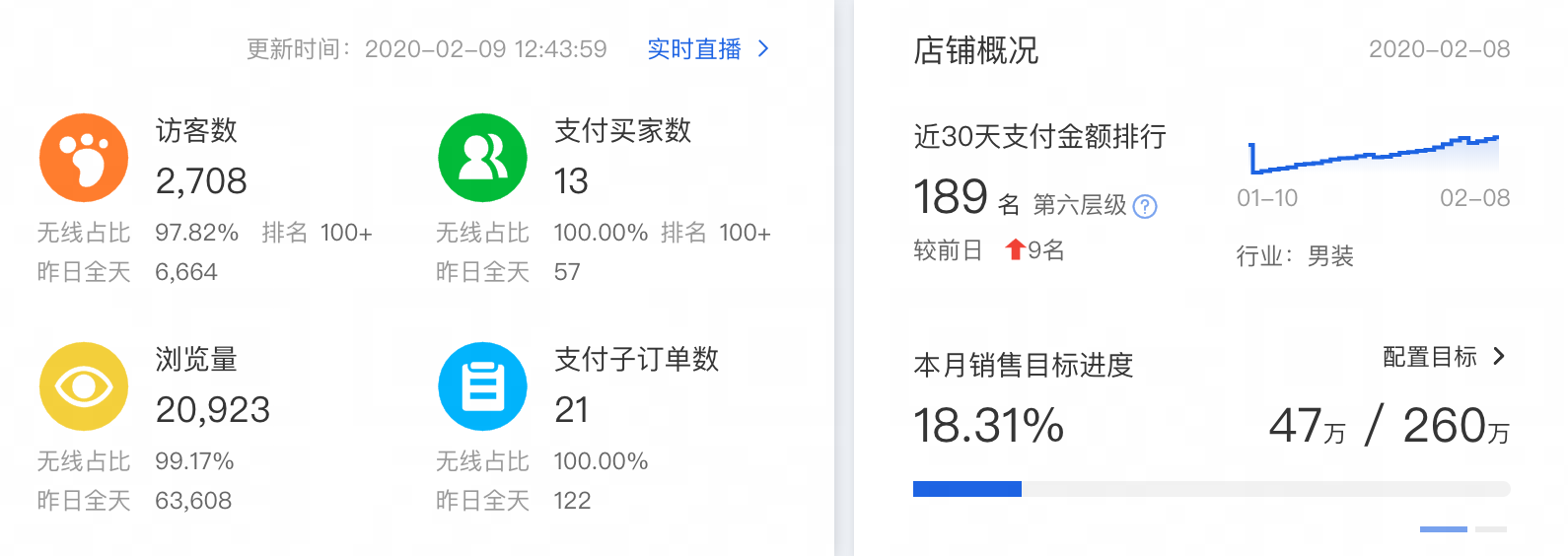Click the 30-day payment ranking trend chart
Screen dimensions: 1568x556
[1374, 155]
